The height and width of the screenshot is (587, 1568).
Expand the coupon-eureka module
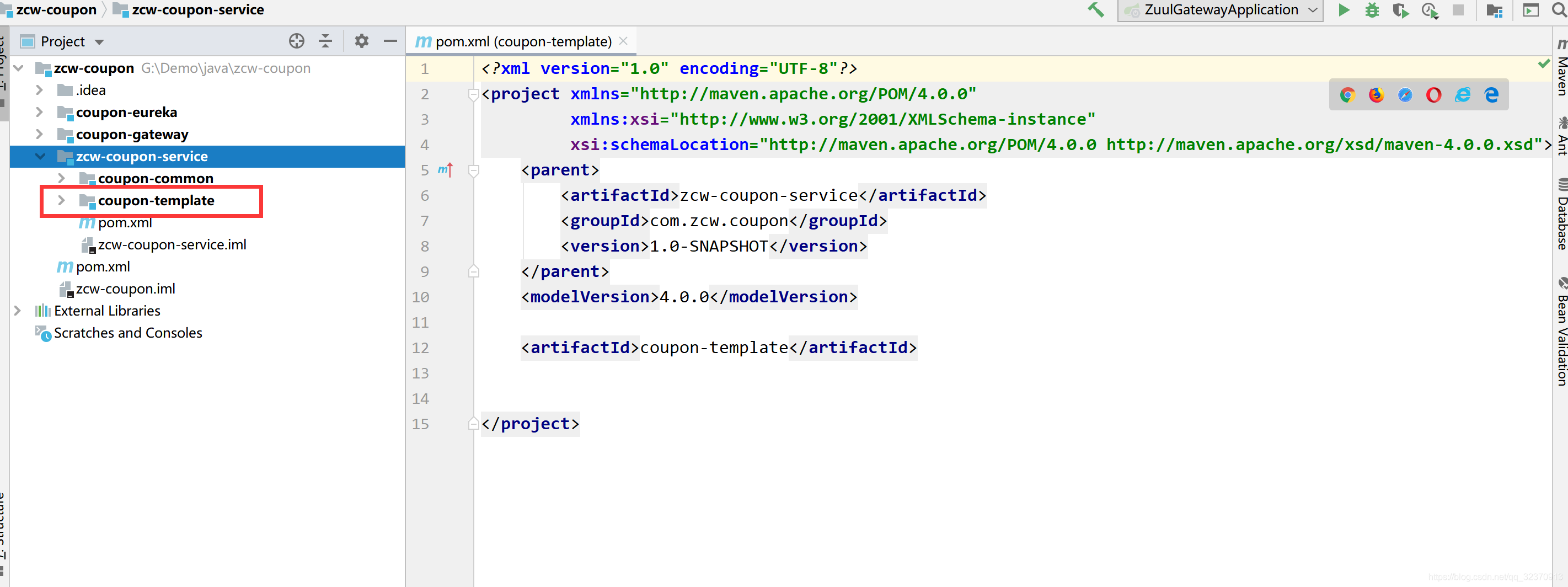(x=39, y=112)
